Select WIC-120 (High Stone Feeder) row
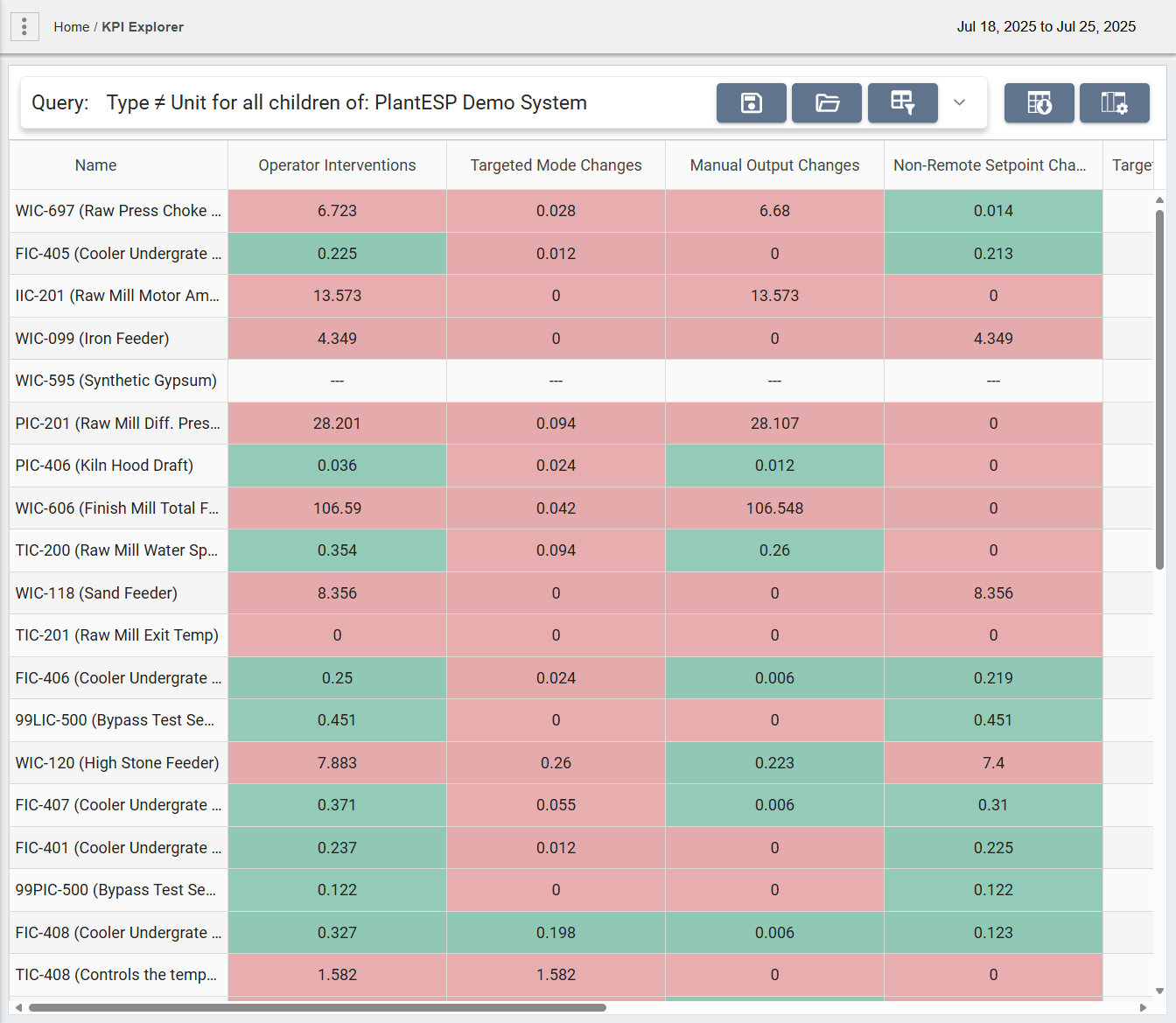Image resolution: width=1176 pixels, height=1023 pixels. point(119,763)
